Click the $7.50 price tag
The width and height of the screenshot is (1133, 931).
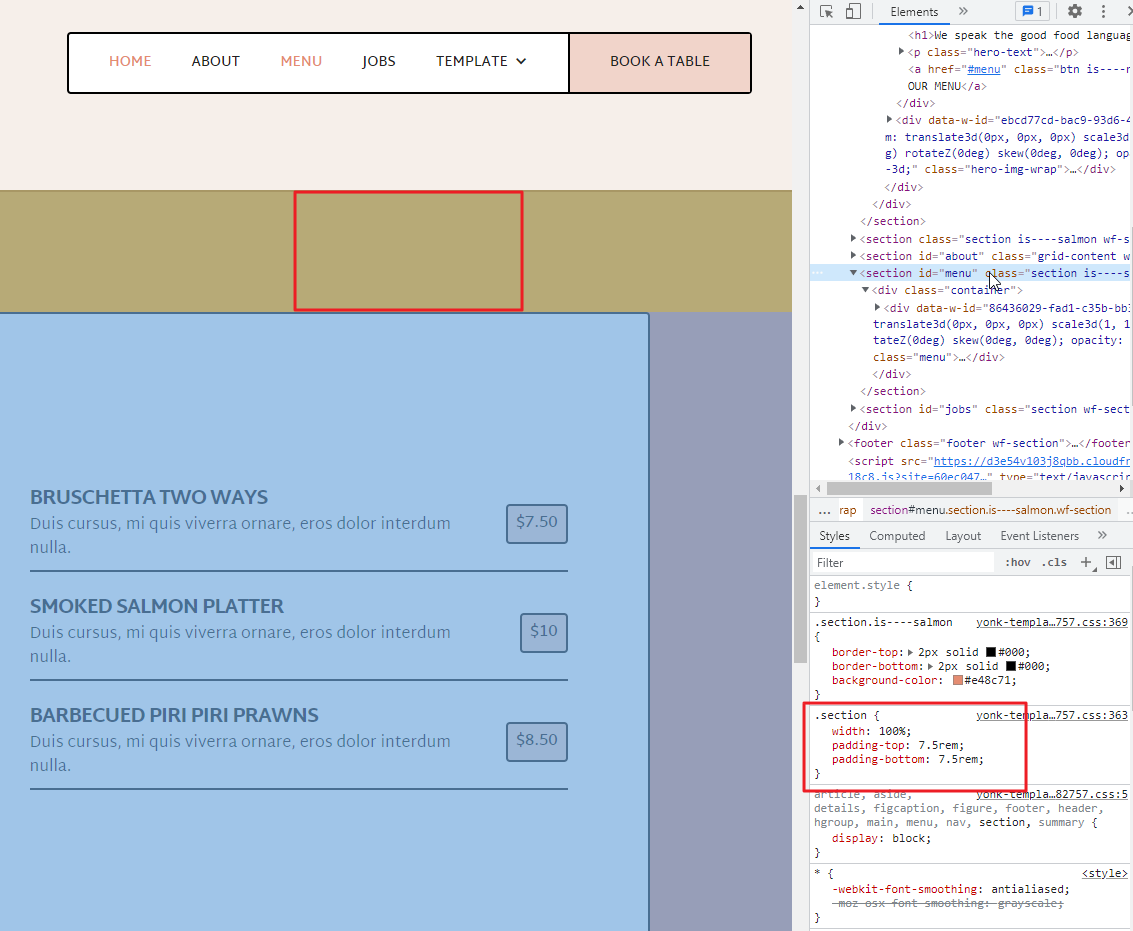point(537,523)
